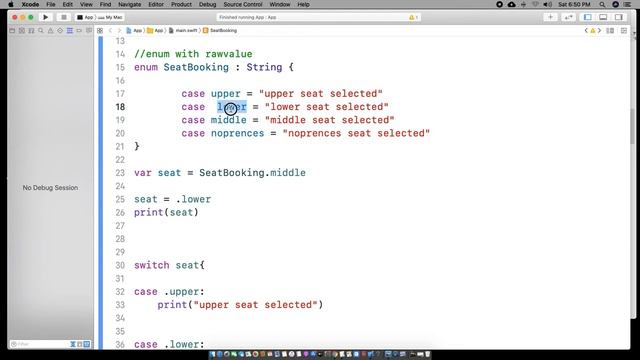640x360 pixels.
Task: Choose the My Mac run destination
Action: pyautogui.click(x=110, y=18)
